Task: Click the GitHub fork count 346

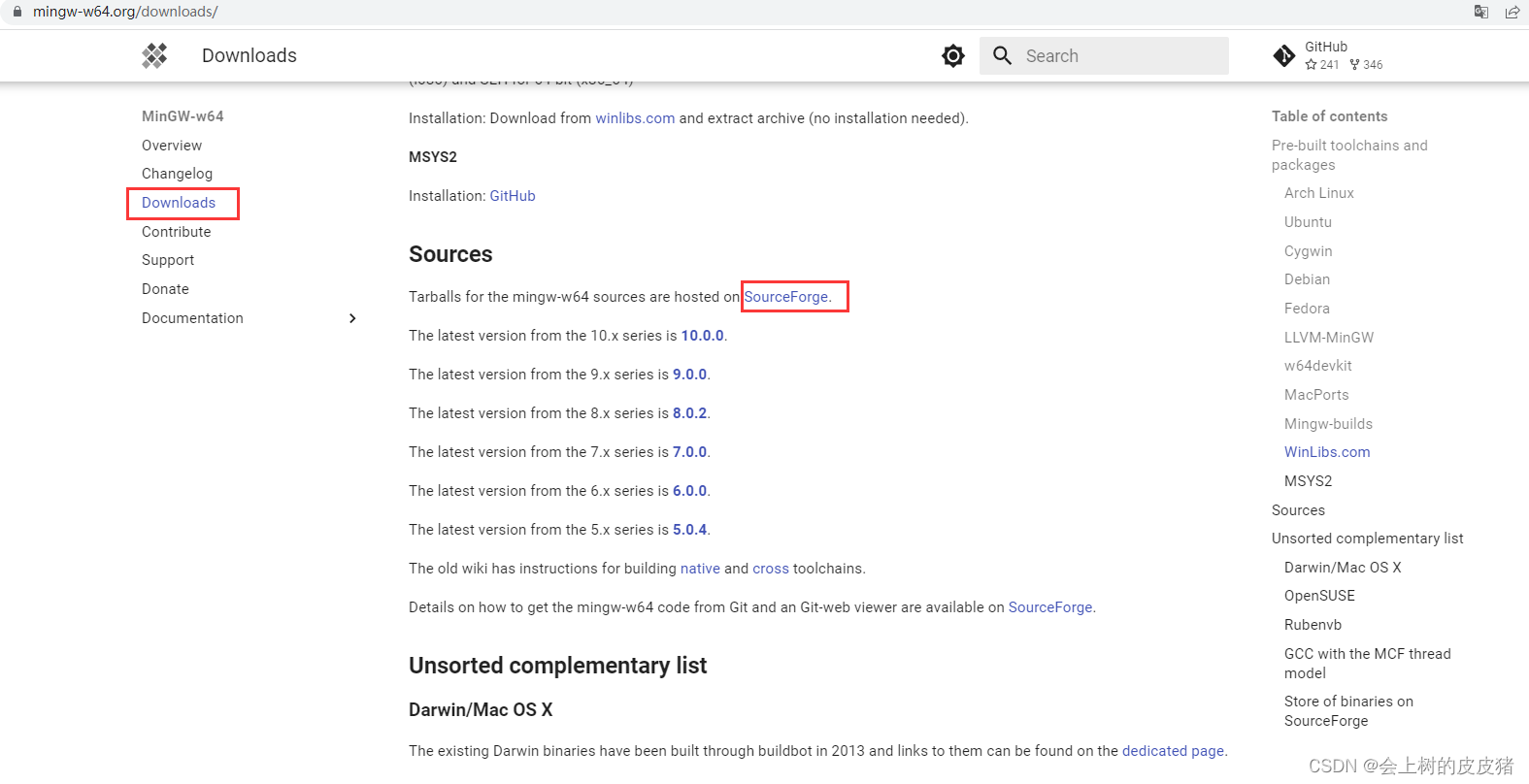Action: point(1366,65)
